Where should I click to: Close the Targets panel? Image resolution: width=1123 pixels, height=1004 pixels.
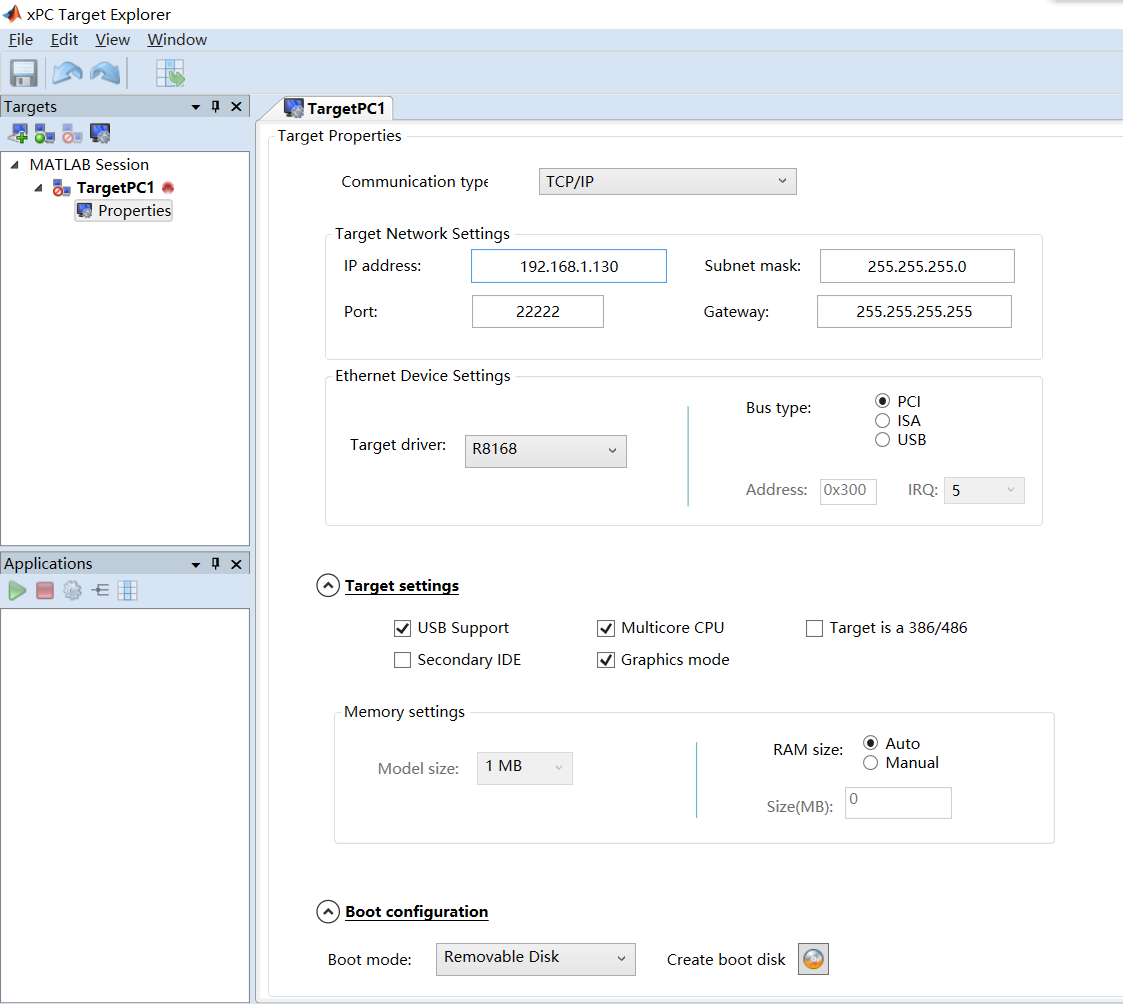tap(236, 107)
